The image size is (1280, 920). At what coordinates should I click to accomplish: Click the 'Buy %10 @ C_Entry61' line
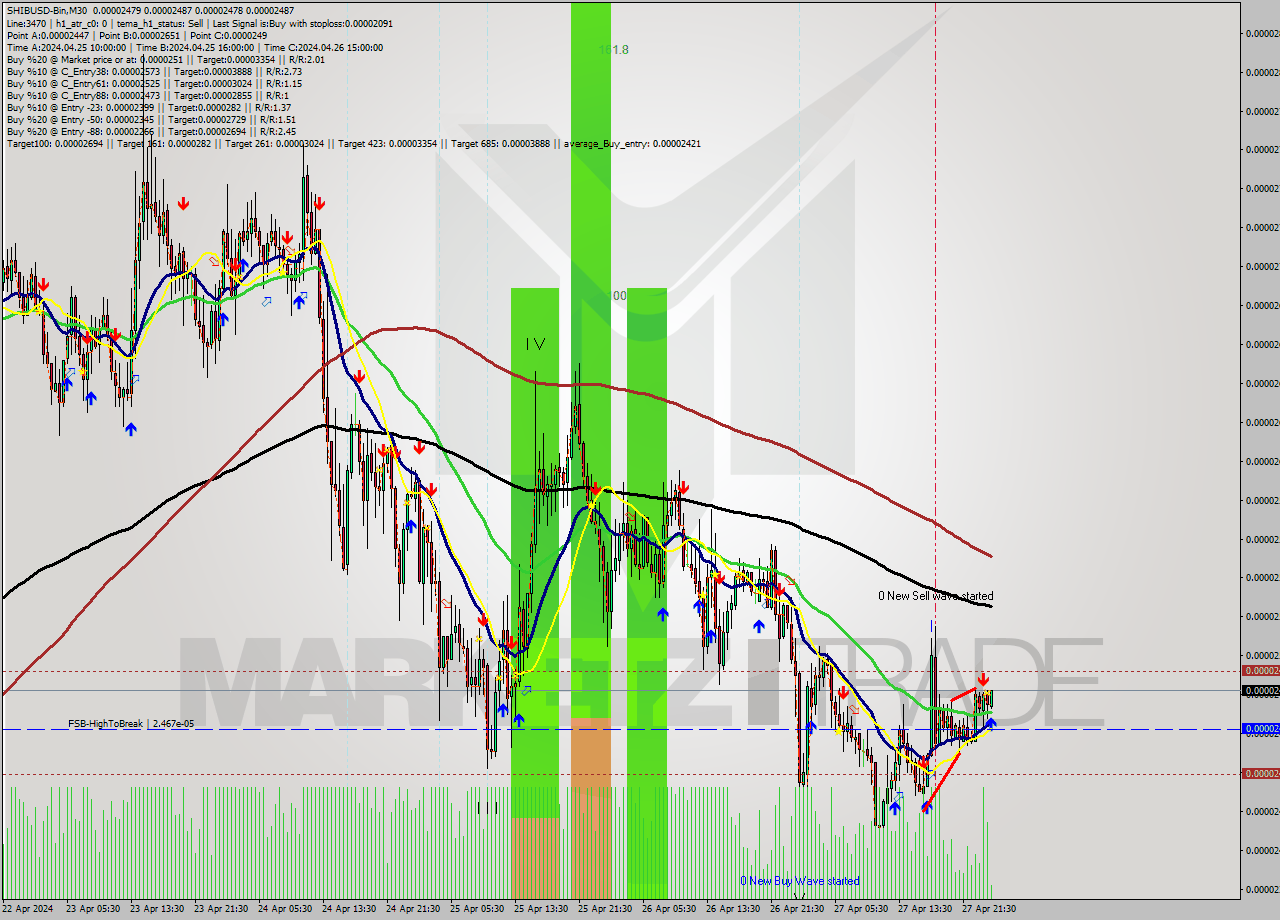tap(154, 83)
